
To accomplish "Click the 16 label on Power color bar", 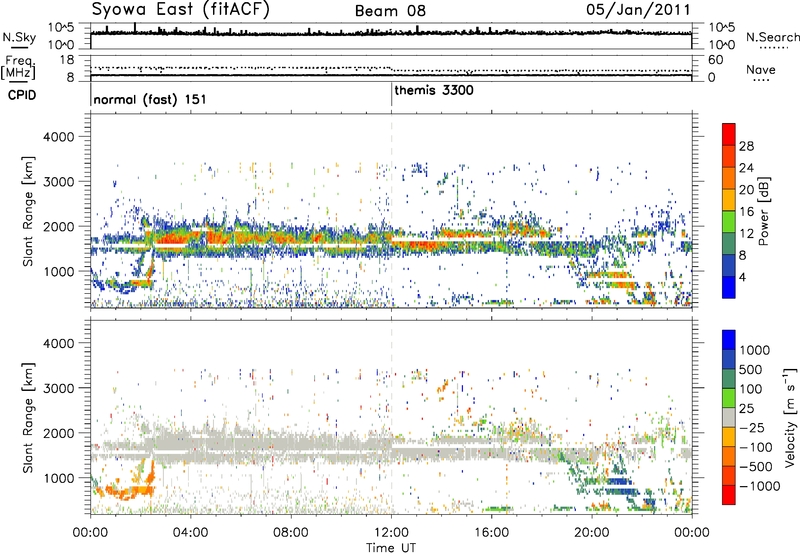I will coord(746,212).
